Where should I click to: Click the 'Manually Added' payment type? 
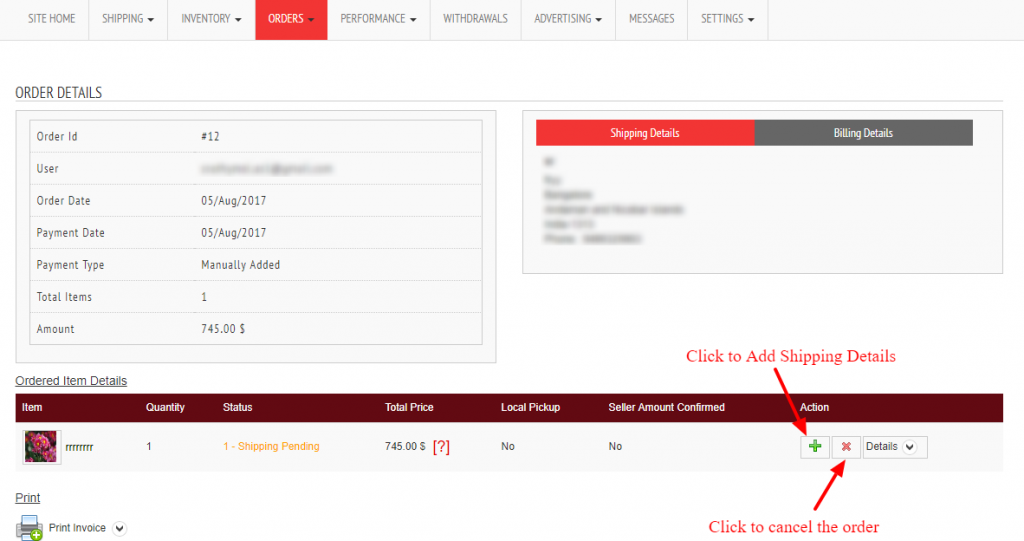240,265
